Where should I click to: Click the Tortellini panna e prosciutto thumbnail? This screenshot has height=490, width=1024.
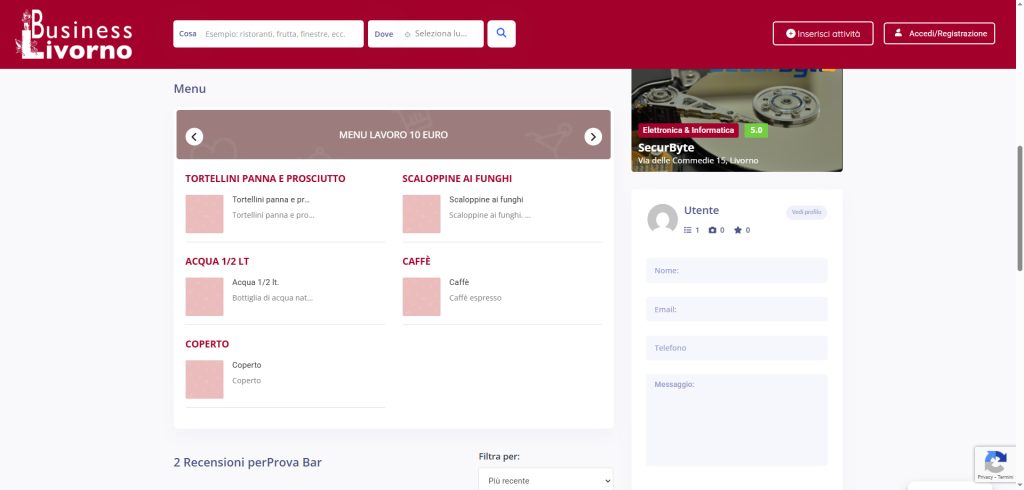pyautogui.click(x=204, y=214)
